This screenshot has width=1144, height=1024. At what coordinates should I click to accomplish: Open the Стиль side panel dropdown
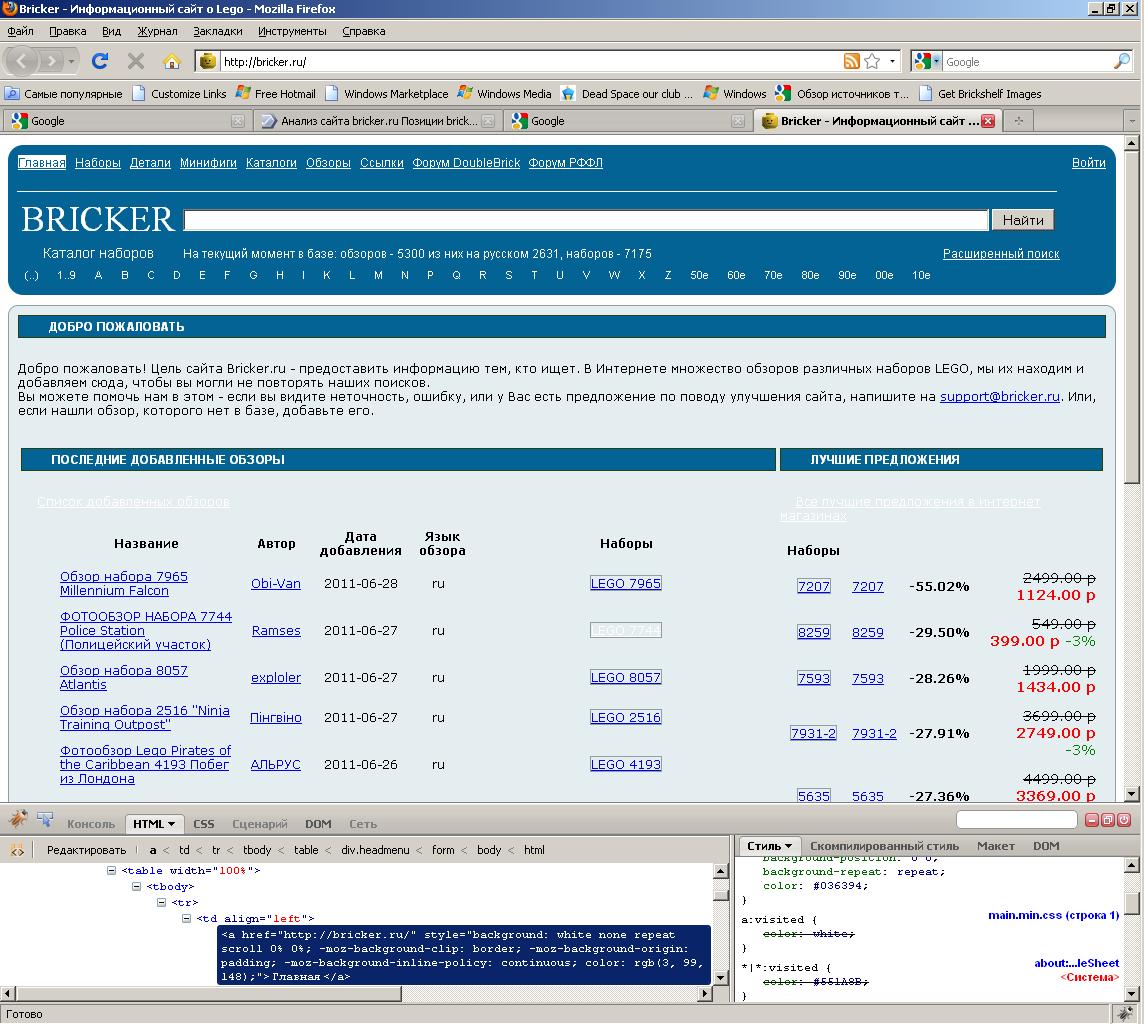[789, 846]
